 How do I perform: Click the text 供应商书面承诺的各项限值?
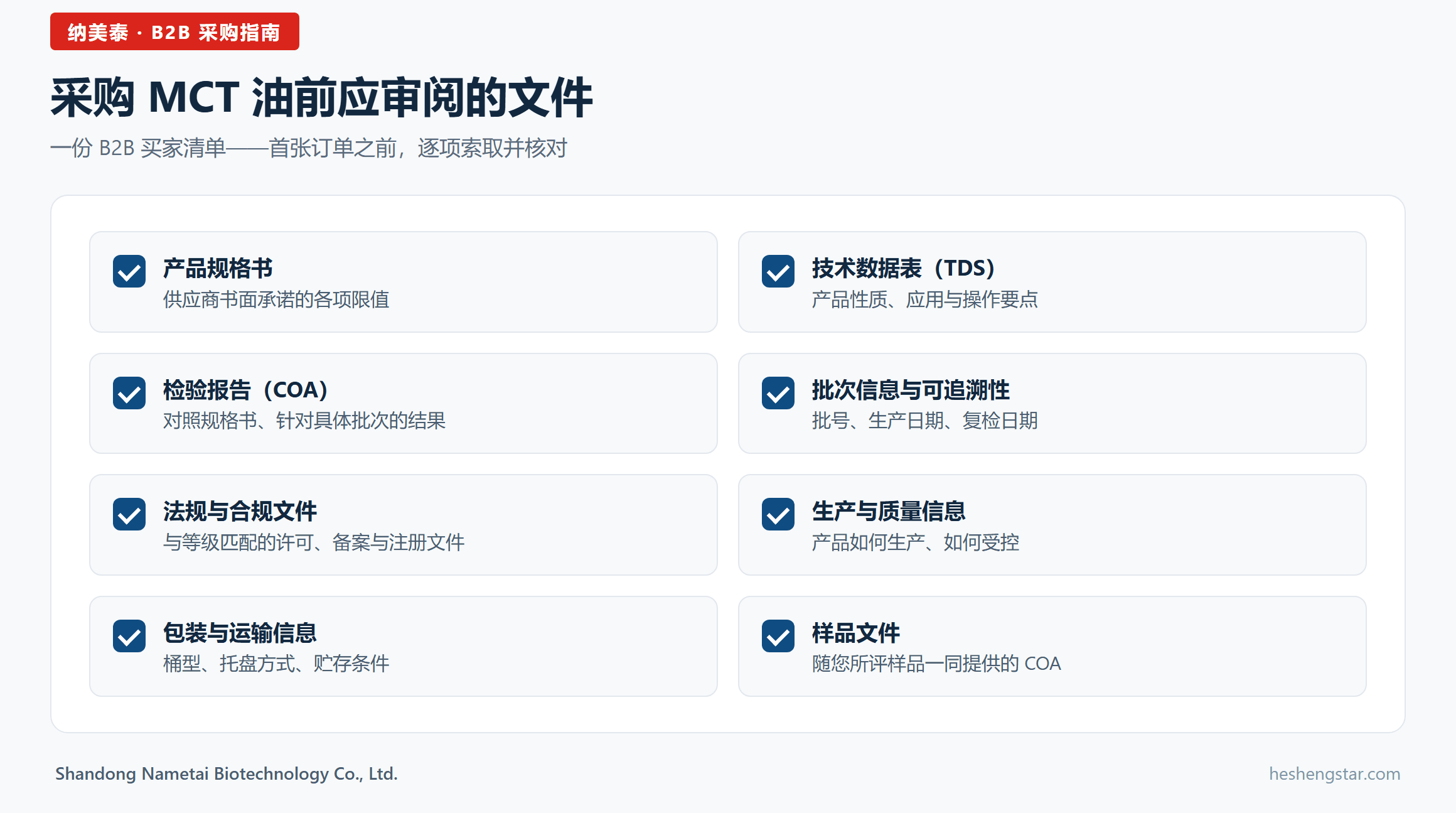[276, 299]
